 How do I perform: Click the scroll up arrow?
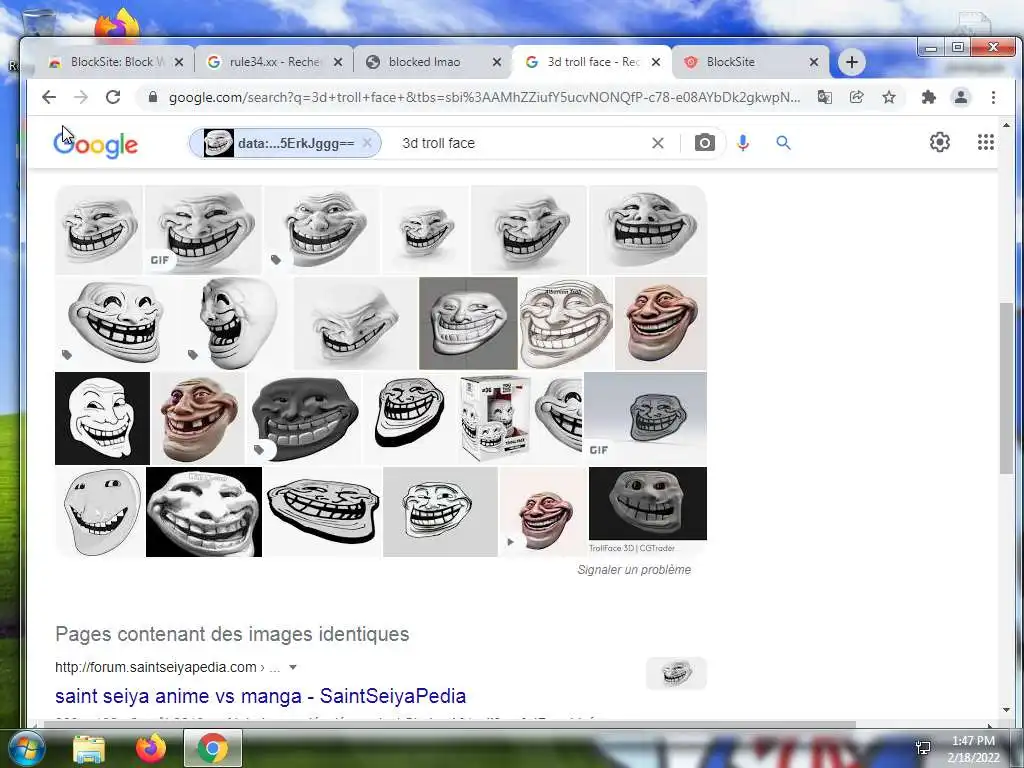[x=1006, y=125]
